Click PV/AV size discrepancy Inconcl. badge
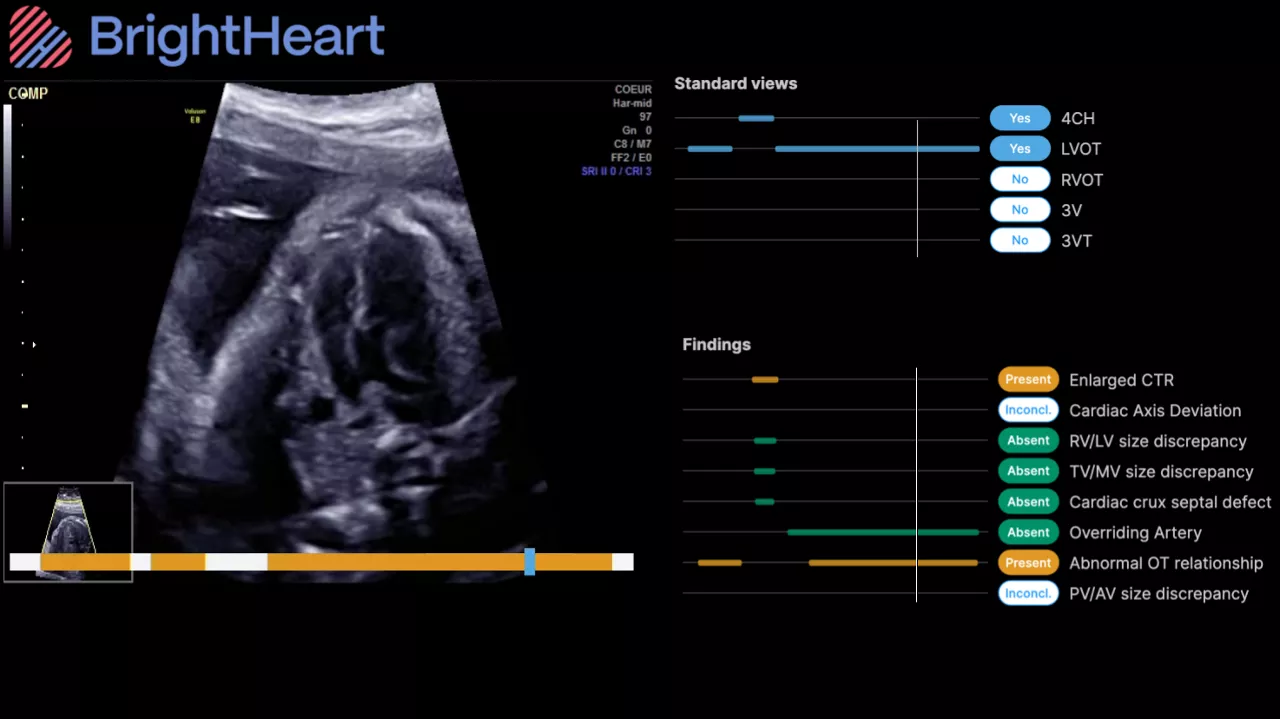This screenshot has width=1280, height=719. [1028, 594]
